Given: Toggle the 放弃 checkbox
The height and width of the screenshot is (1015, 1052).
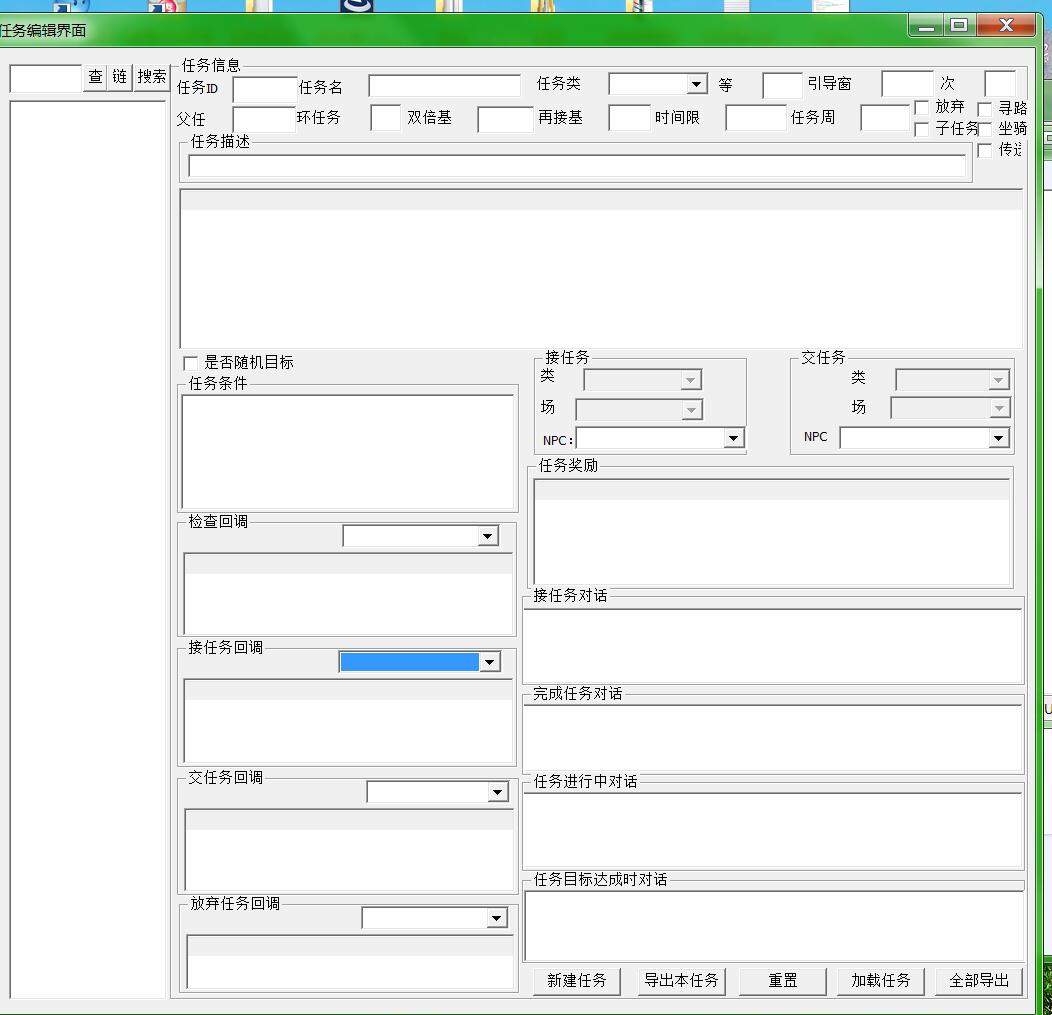Looking at the screenshot, I should tap(922, 108).
